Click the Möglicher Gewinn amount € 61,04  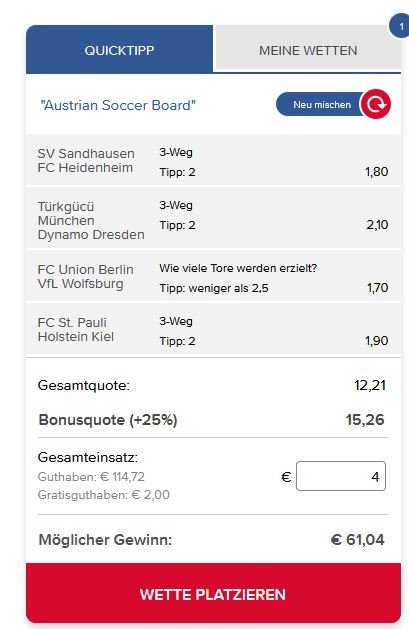(x=357, y=540)
